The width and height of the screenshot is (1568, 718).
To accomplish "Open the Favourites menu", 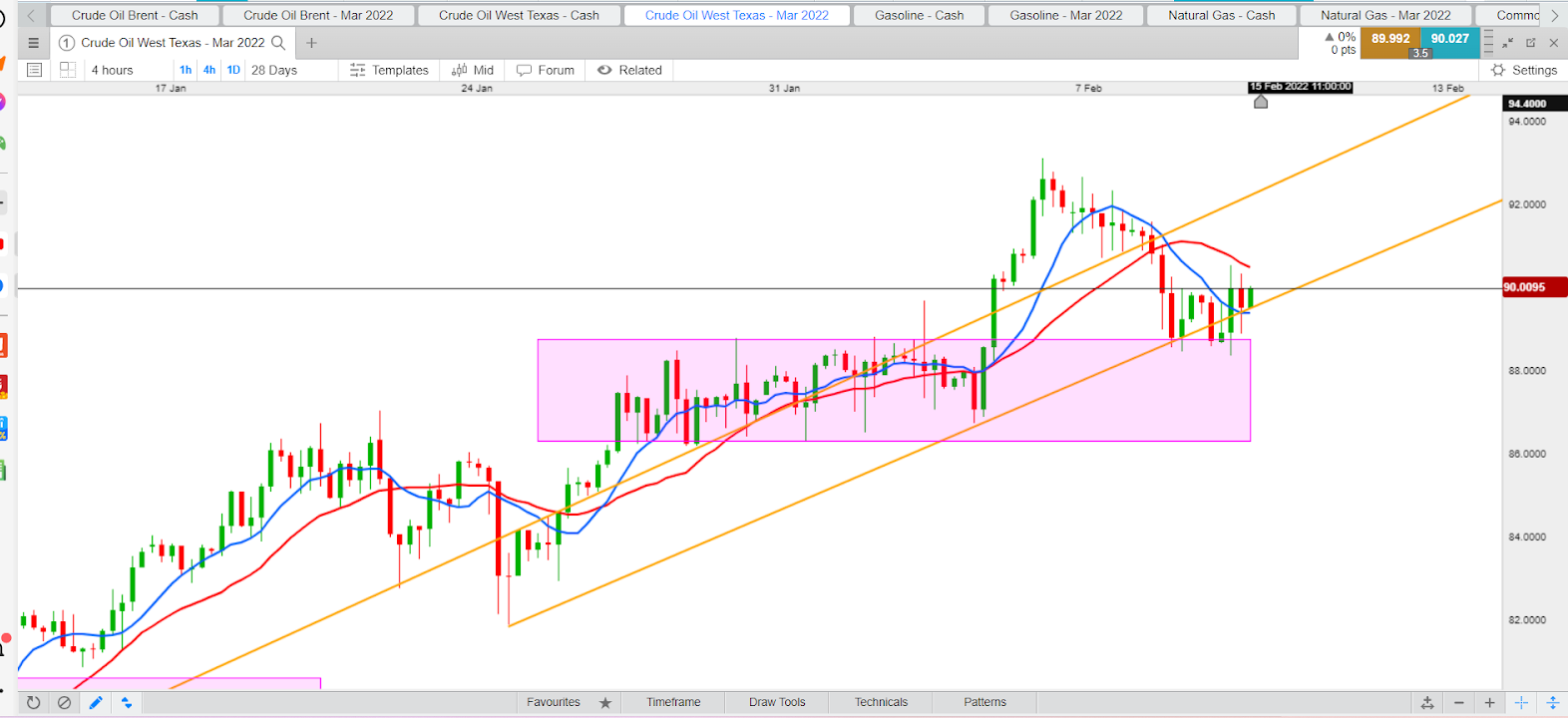I will (554, 702).
